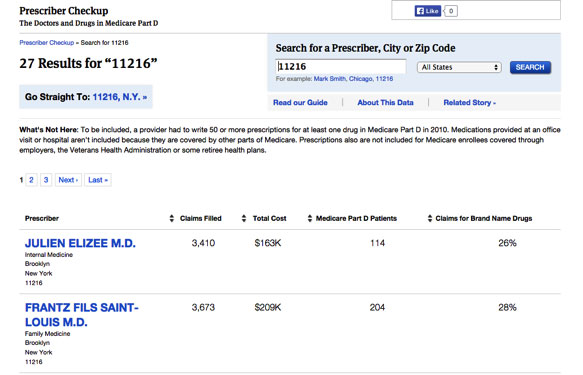Sort by Total Cost arrows icon
This screenshot has width=583, height=375.
(244, 219)
